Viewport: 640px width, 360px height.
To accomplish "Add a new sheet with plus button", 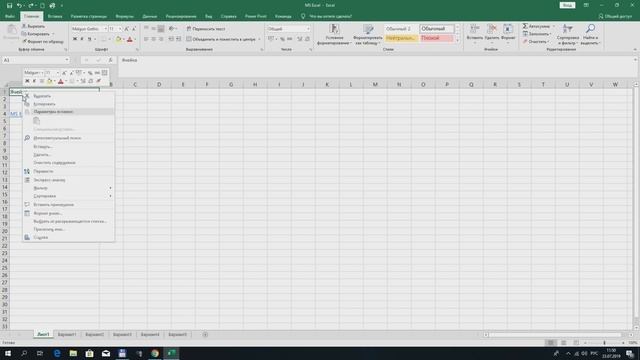I will (x=205, y=335).
